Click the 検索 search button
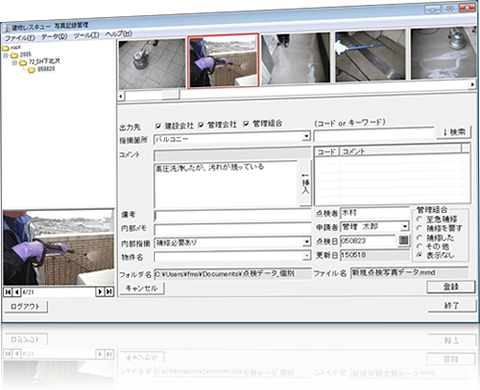This screenshot has width=480, height=390. tap(454, 132)
